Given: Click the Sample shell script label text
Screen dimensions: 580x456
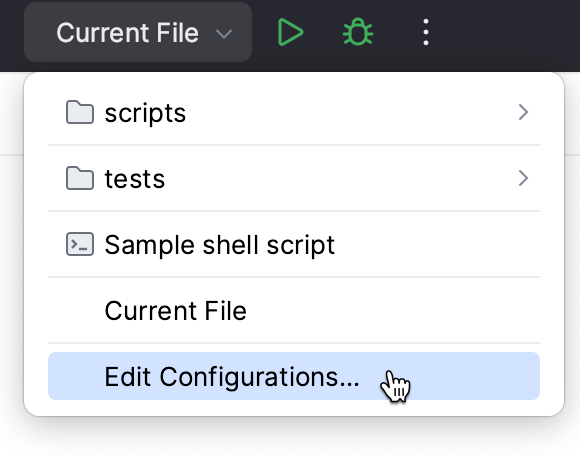Looking at the screenshot, I should (220, 245).
